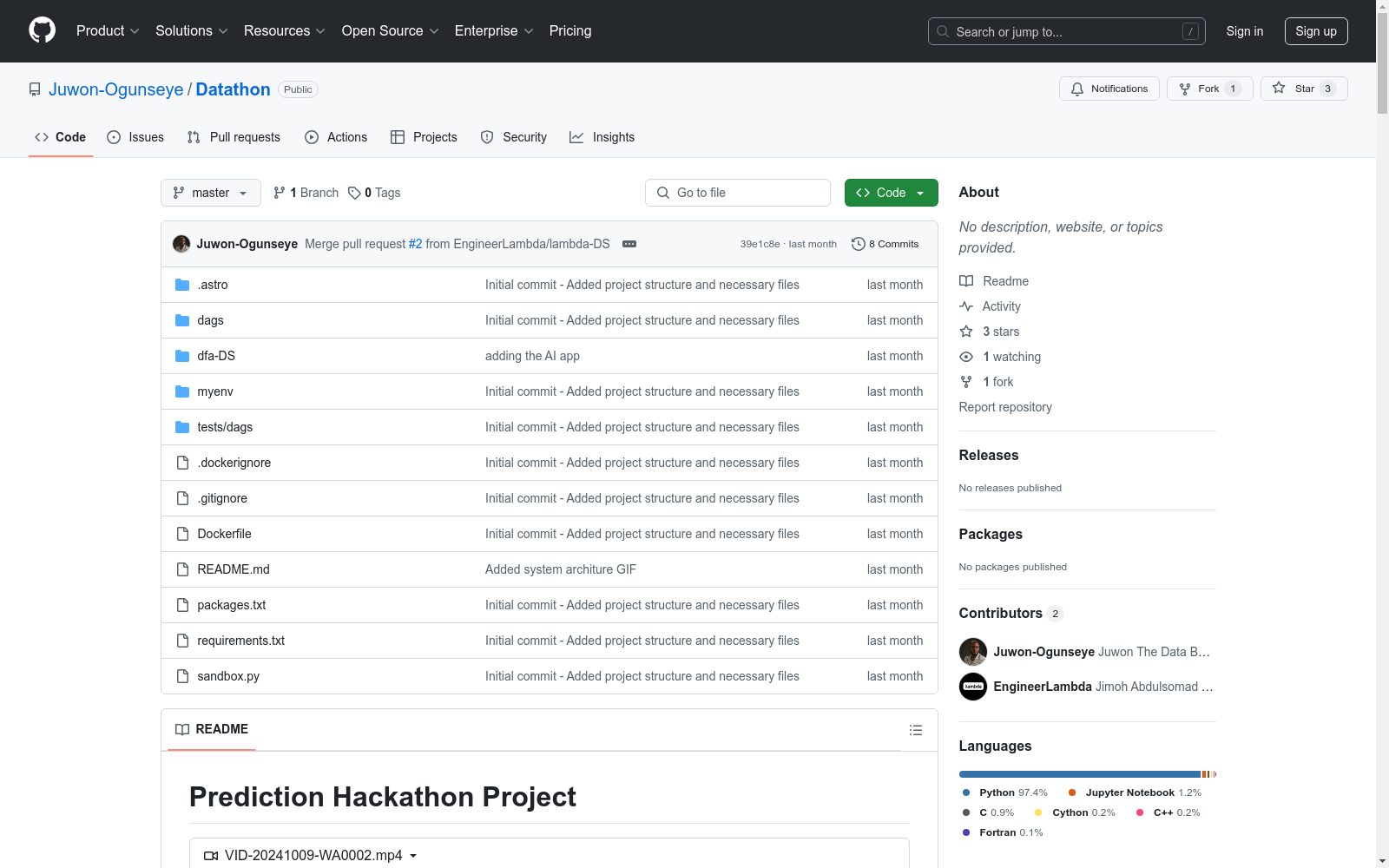1389x868 pixels.
Task: Expand the Solutions menu
Action: click(191, 31)
